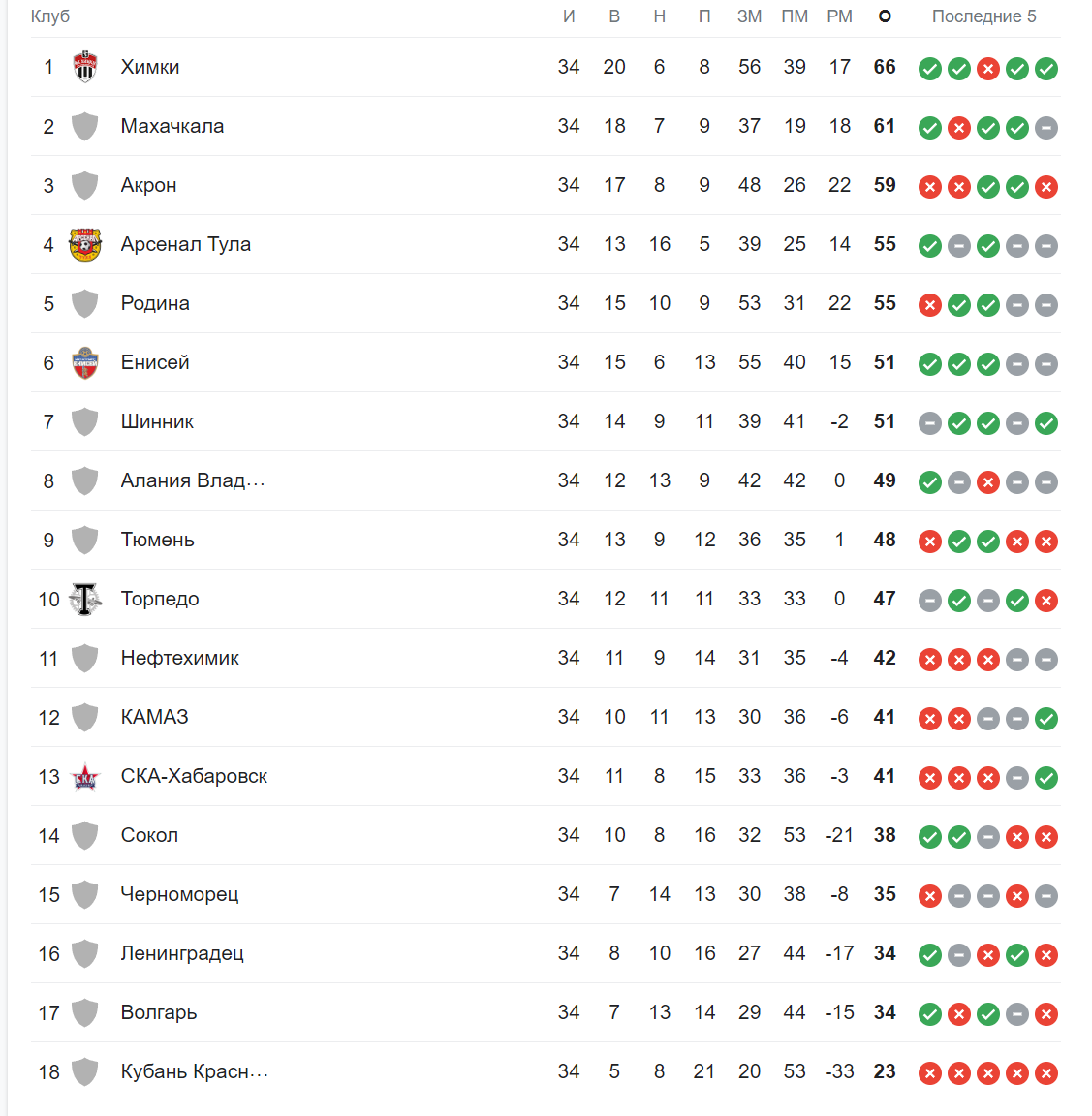Click Сокол's first green win icon

tap(929, 837)
